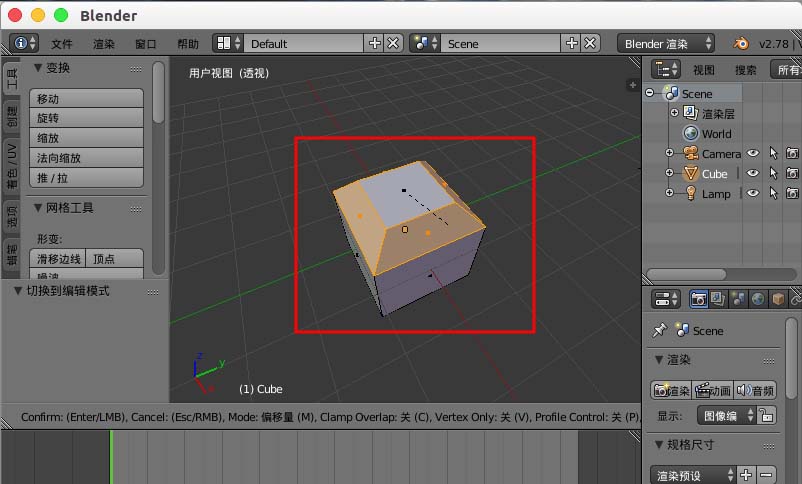Expand the Lamp tree item
The width and height of the screenshot is (802, 484).
pos(669,192)
